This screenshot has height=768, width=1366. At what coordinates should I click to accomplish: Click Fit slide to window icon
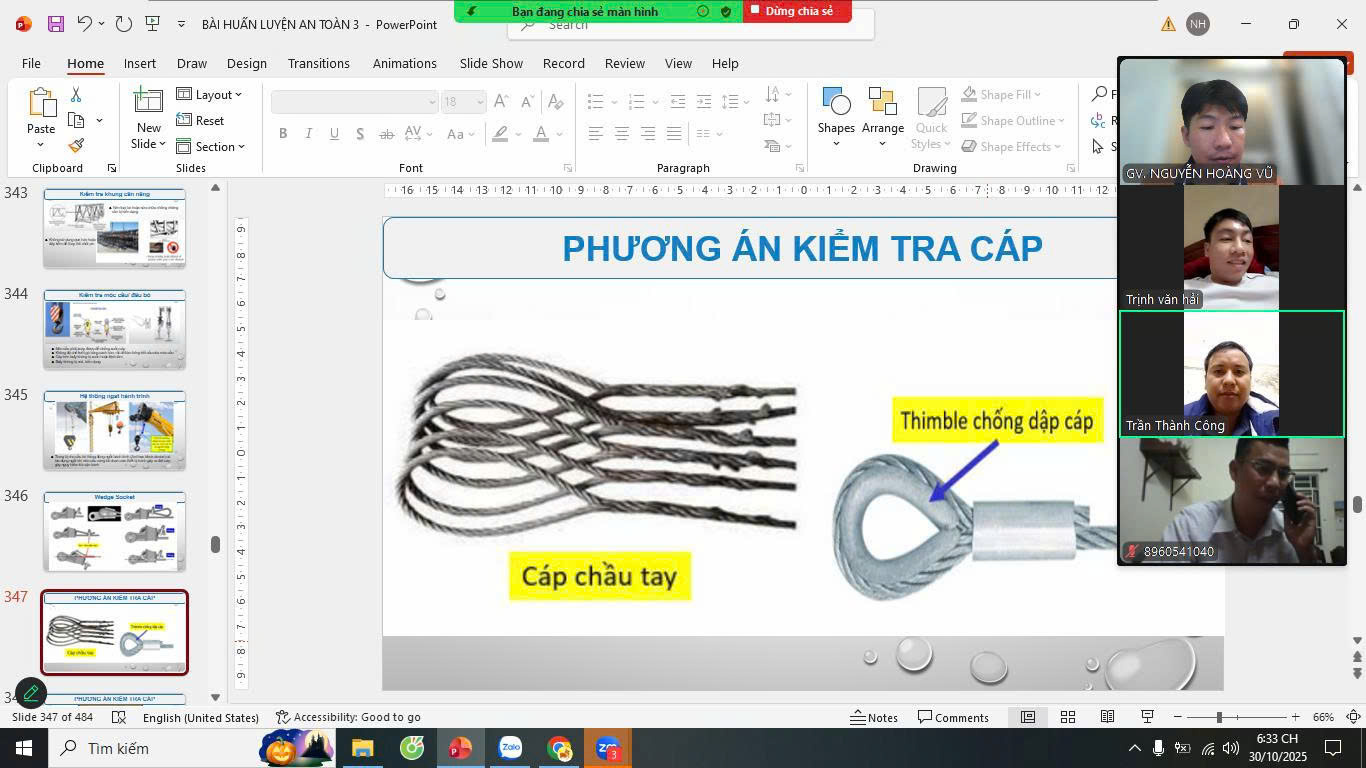[1353, 717]
